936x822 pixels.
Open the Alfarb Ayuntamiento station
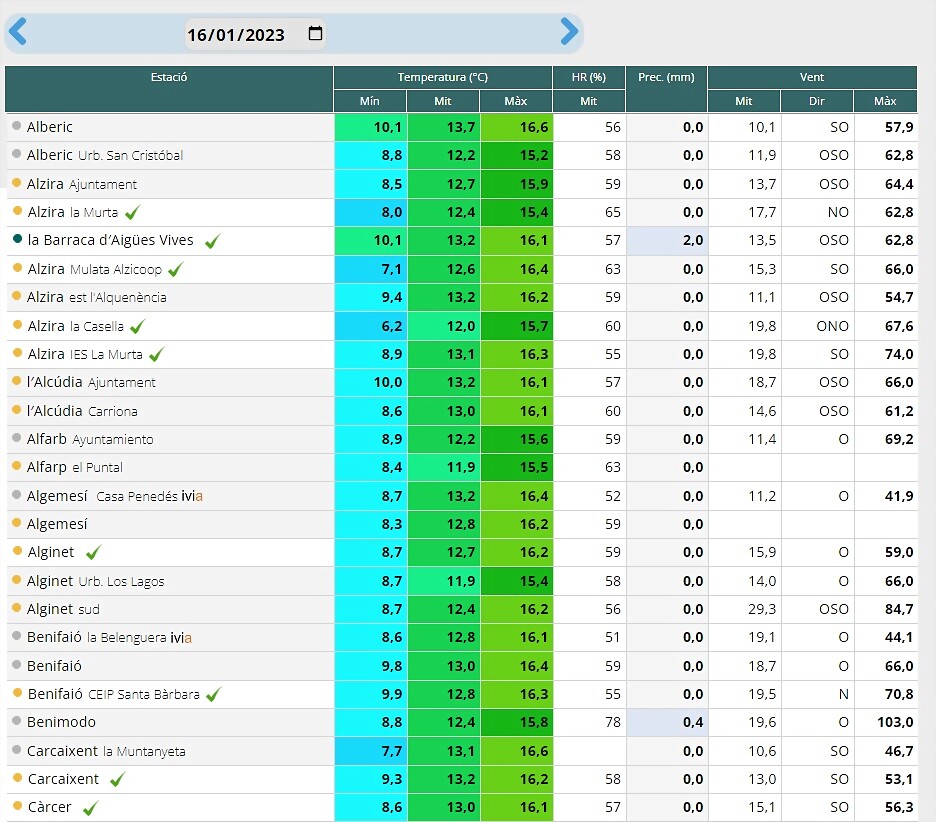[x=90, y=439]
